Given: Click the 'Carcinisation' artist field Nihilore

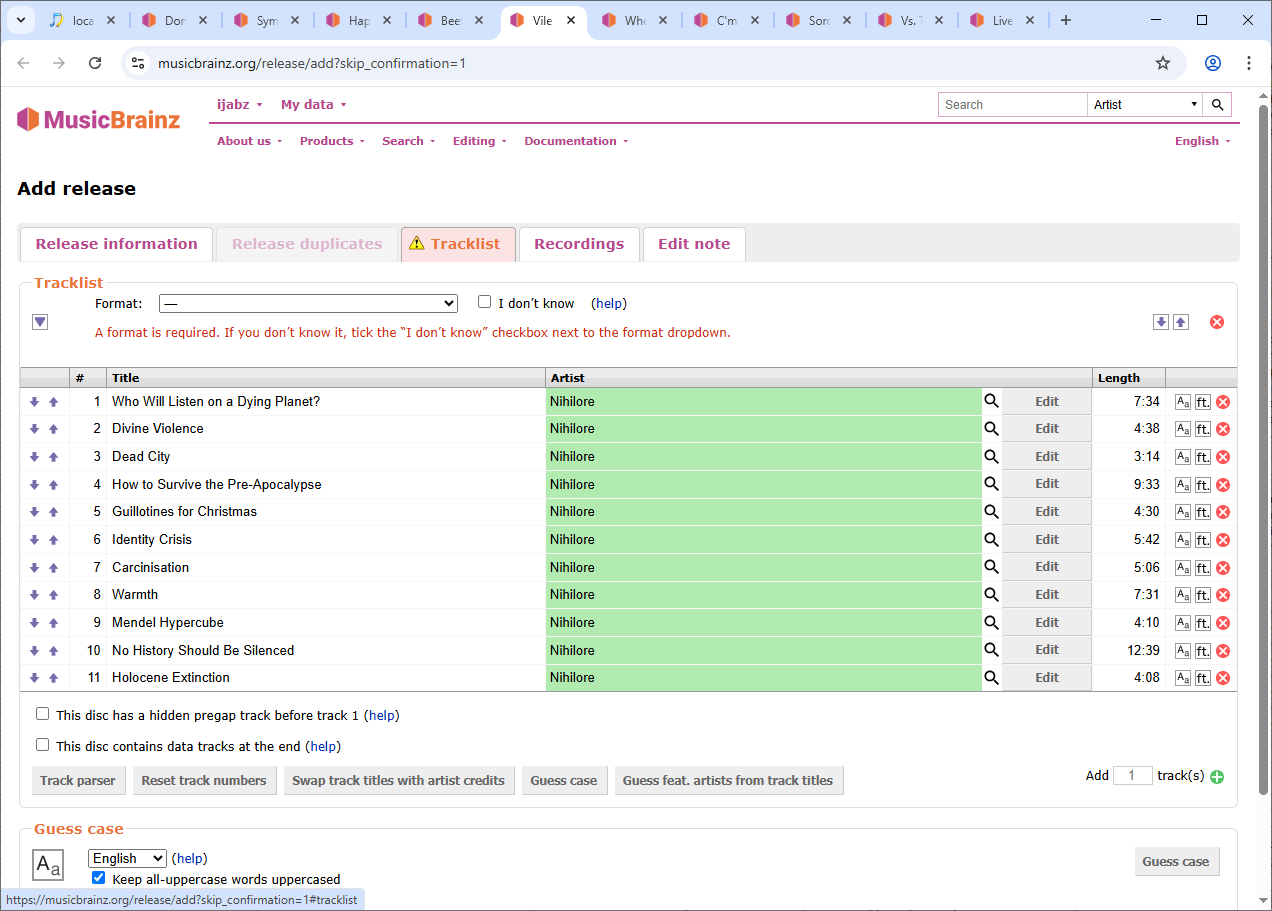Looking at the screenshot, I should coord(764,567).
